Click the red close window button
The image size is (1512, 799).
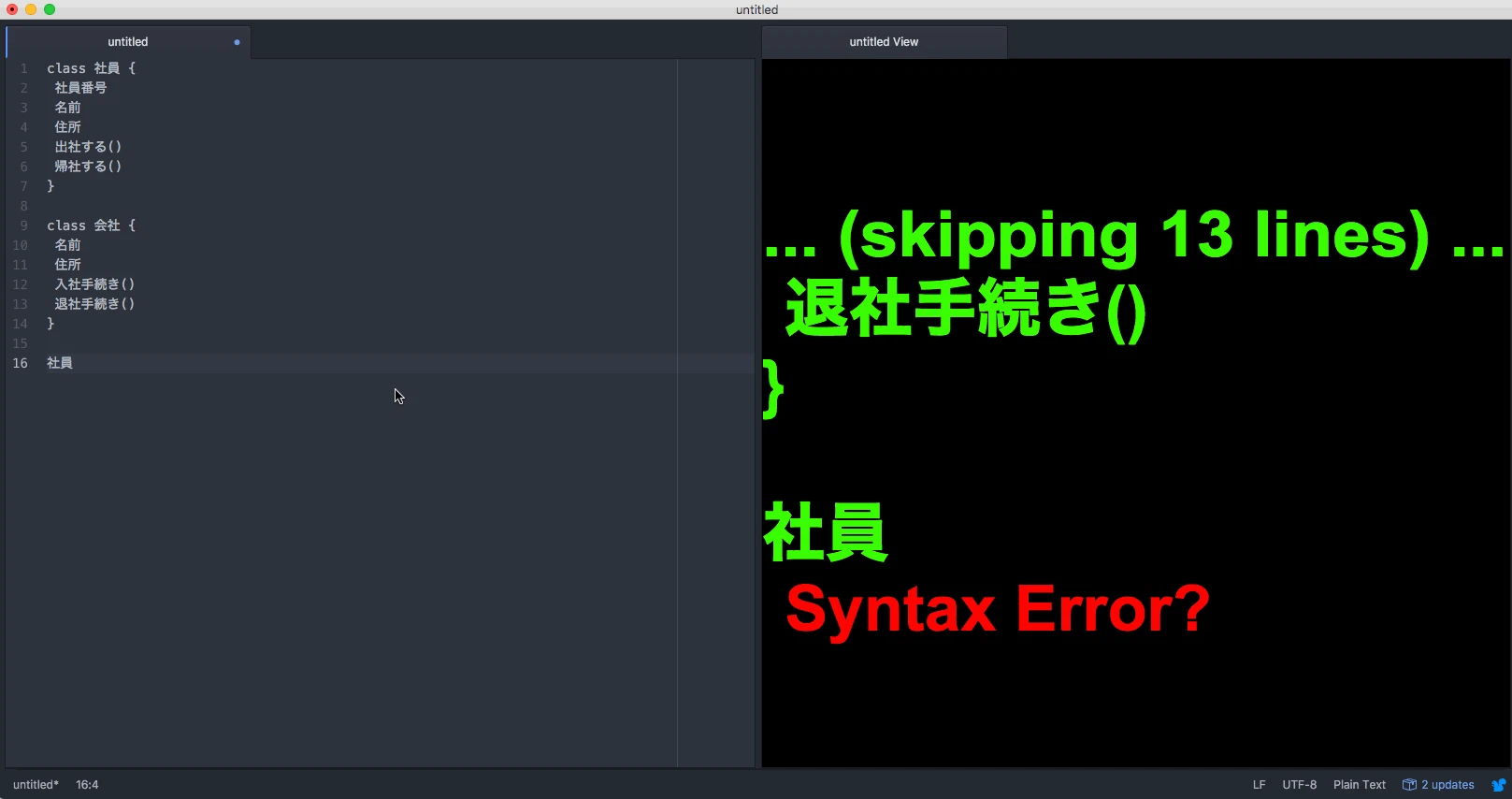[x=12, y=9]
